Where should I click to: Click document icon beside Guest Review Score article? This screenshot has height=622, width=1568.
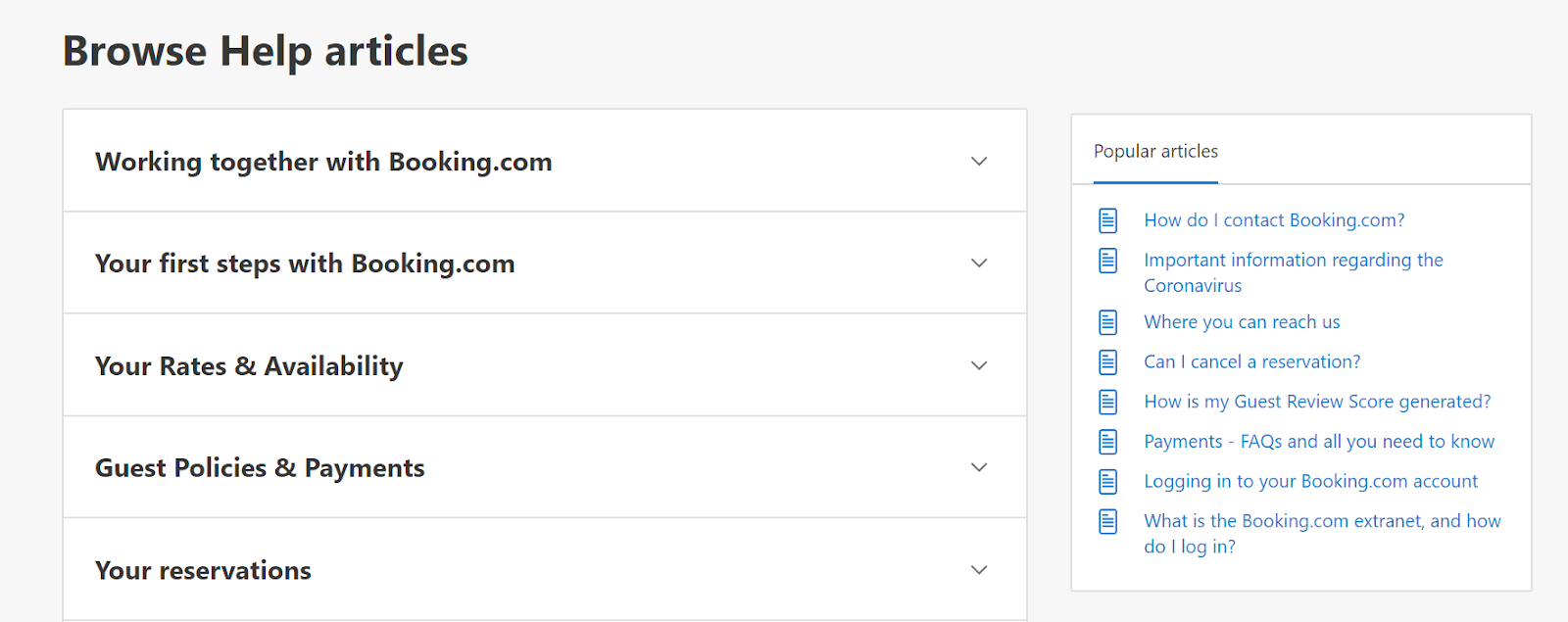(x=1107, y=402)
